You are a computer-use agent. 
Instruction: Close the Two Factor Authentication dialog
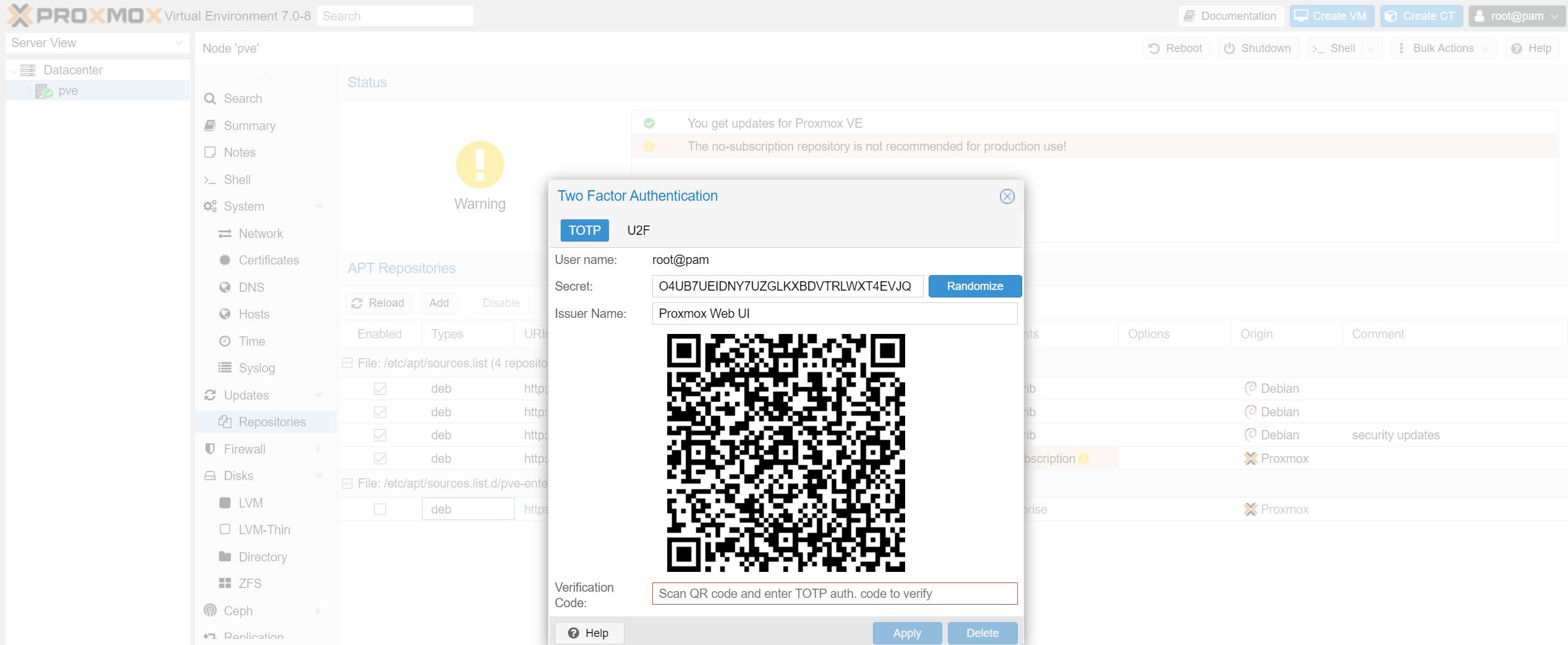pos(1007,196)
